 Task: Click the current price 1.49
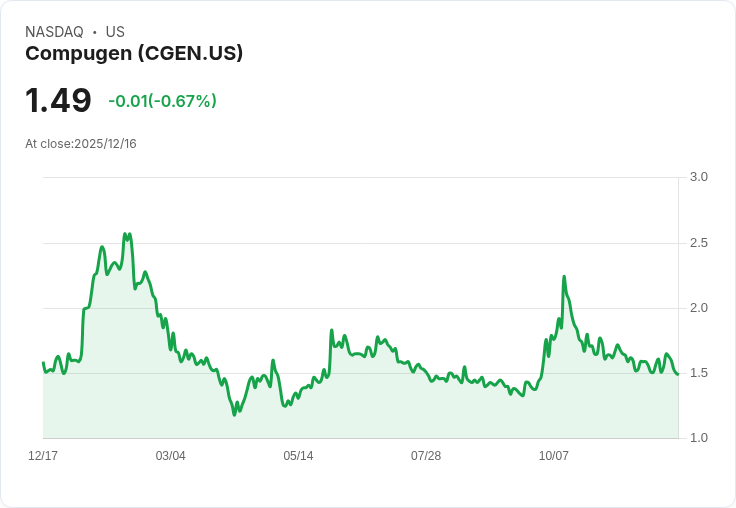pos(58,100)
